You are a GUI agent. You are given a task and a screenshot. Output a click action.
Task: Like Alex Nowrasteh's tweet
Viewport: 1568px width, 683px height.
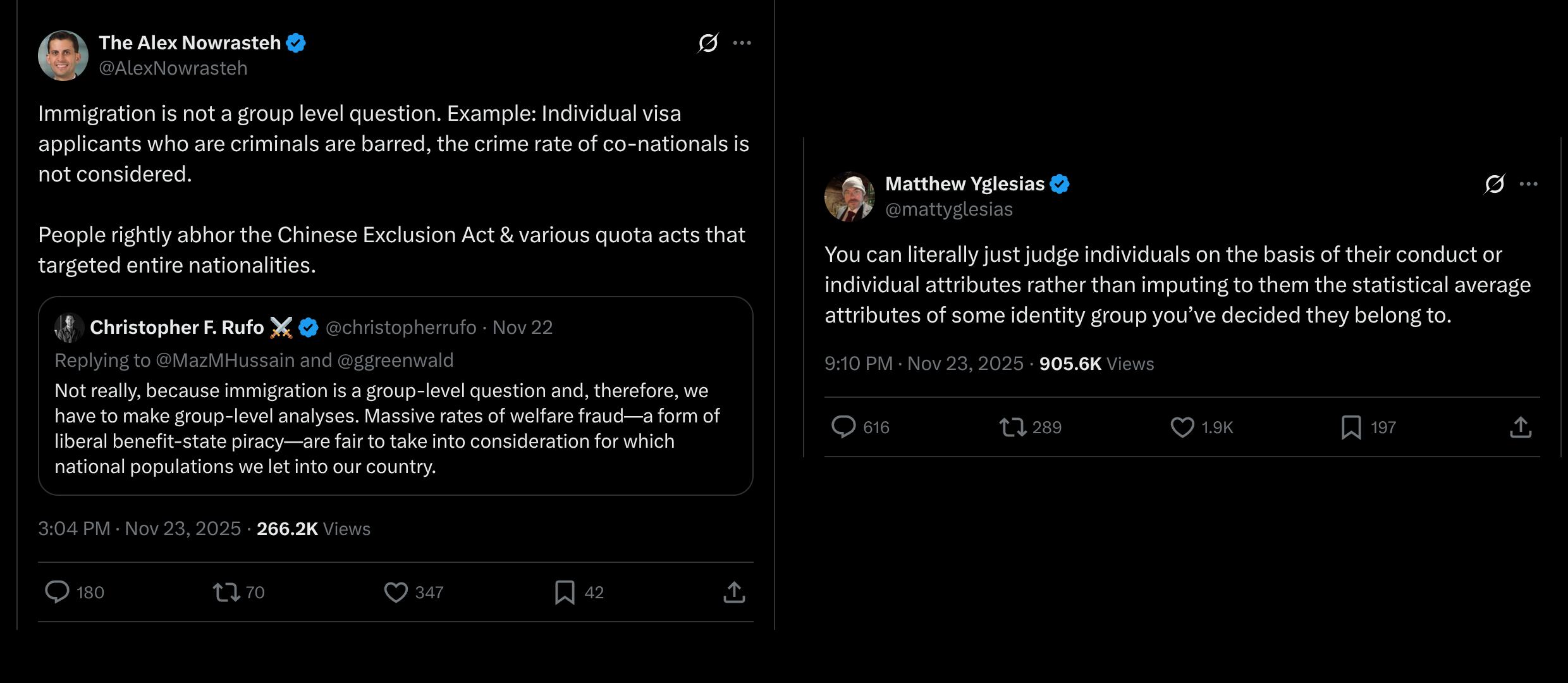(396, 592)
